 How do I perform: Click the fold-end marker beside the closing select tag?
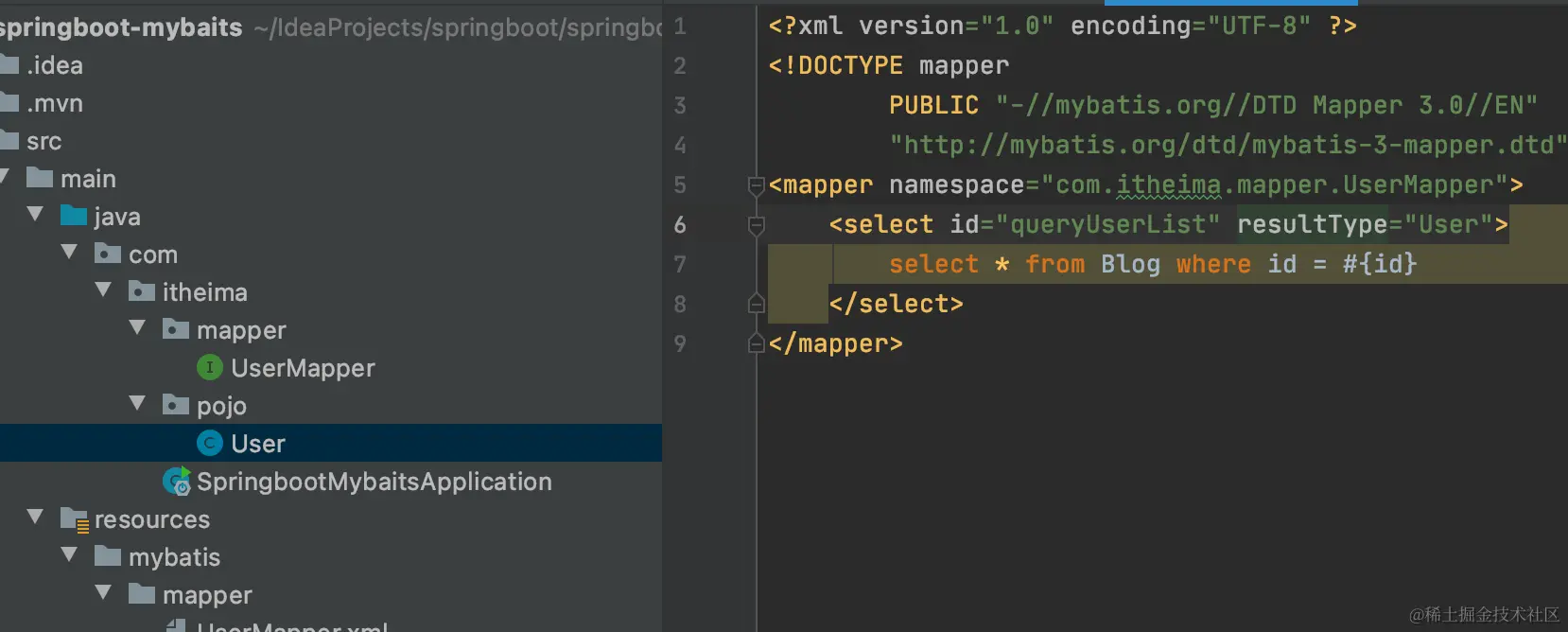tap(756, 304)
